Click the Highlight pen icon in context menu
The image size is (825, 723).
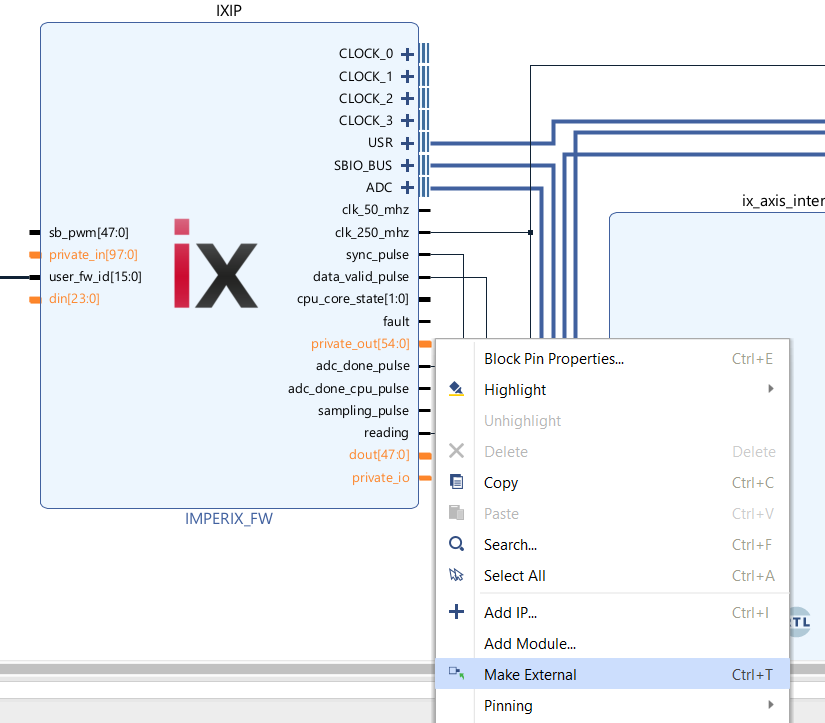456,389
